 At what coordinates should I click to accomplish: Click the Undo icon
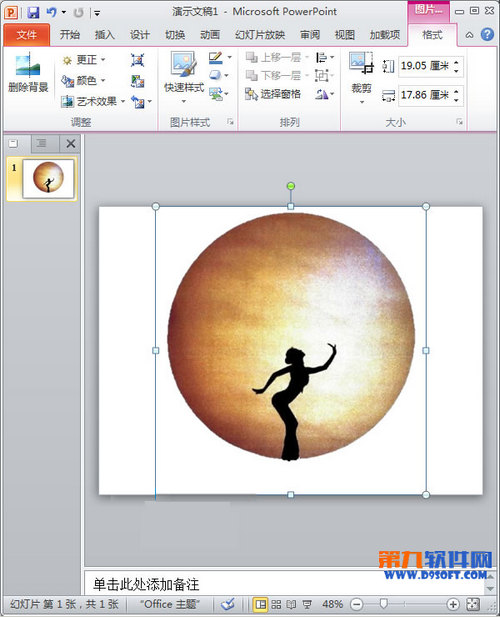pyautogui.click(x=51, y=13)
